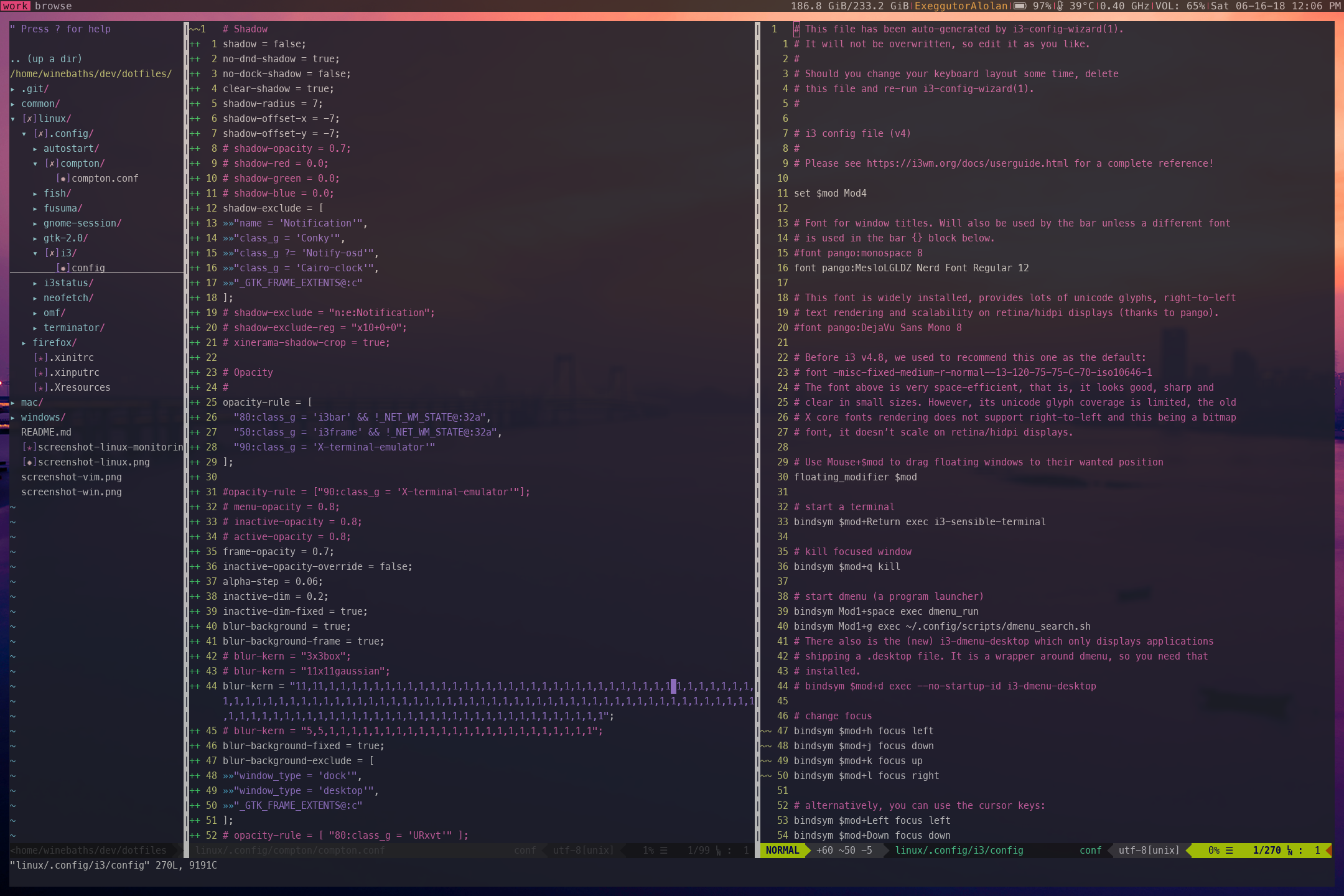Click the [x] flag beside i3/ directory
Screen dimensions: 1344x896
click(x=52, y=253)
